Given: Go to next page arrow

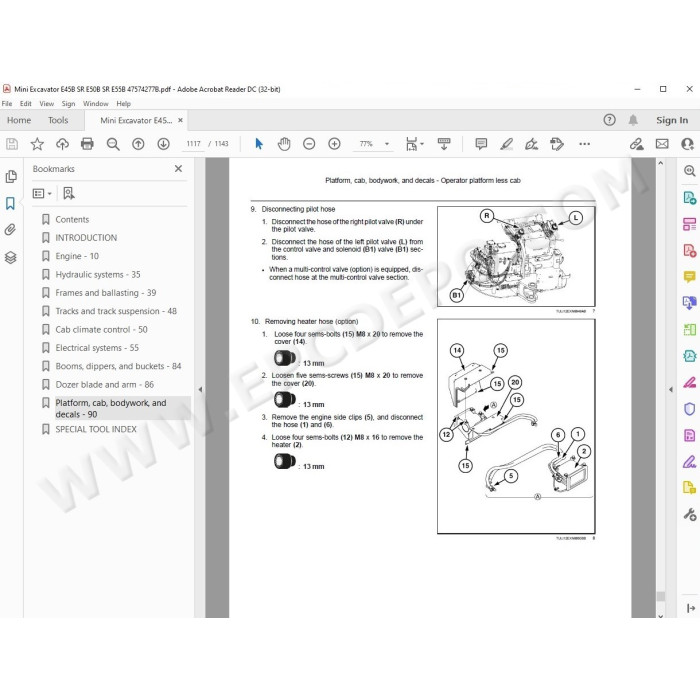Looking at the screenshot, I should pyautogui.click(x=163, y=144).
